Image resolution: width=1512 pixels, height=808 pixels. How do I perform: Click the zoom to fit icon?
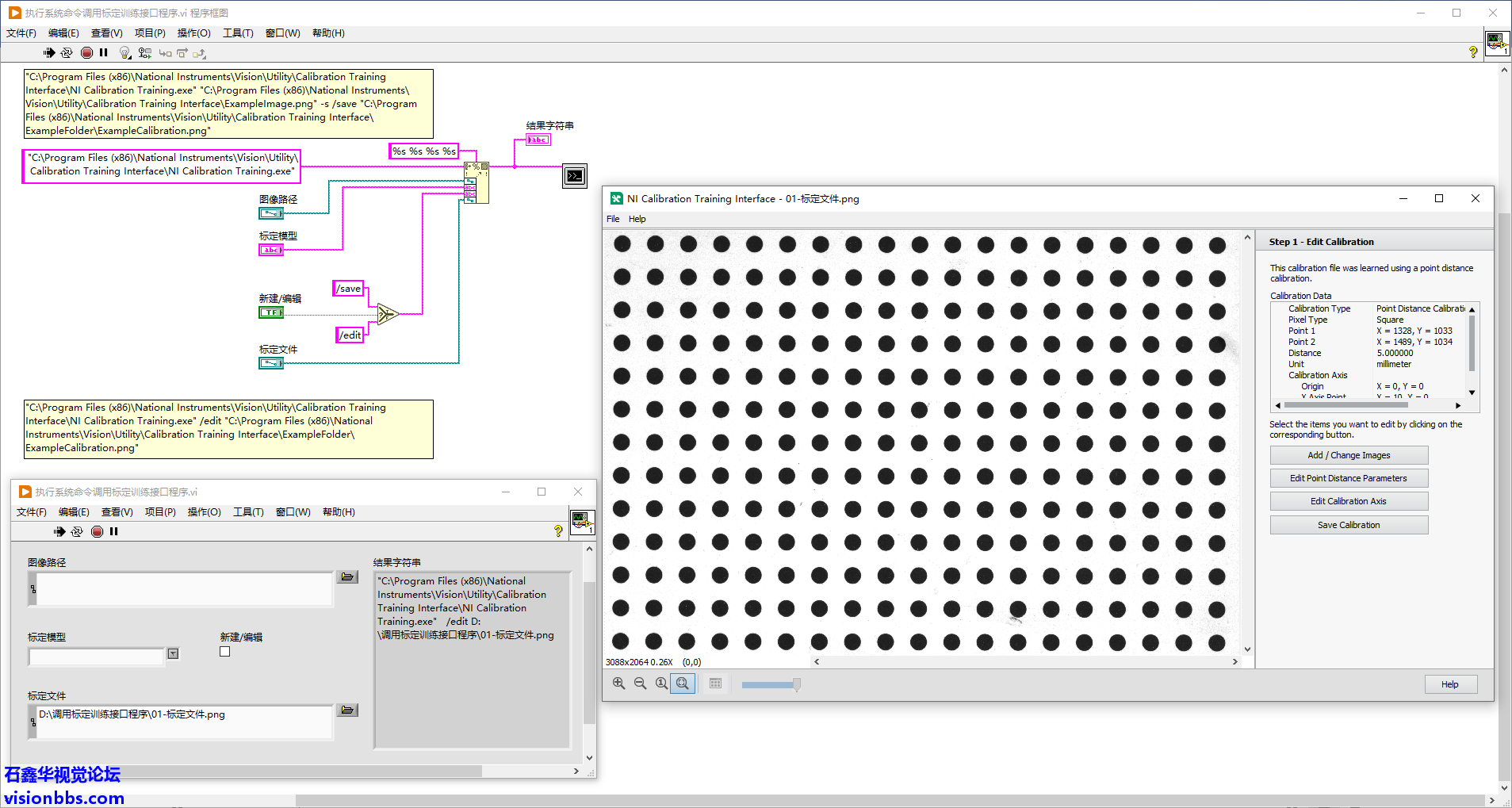[683, 684]
